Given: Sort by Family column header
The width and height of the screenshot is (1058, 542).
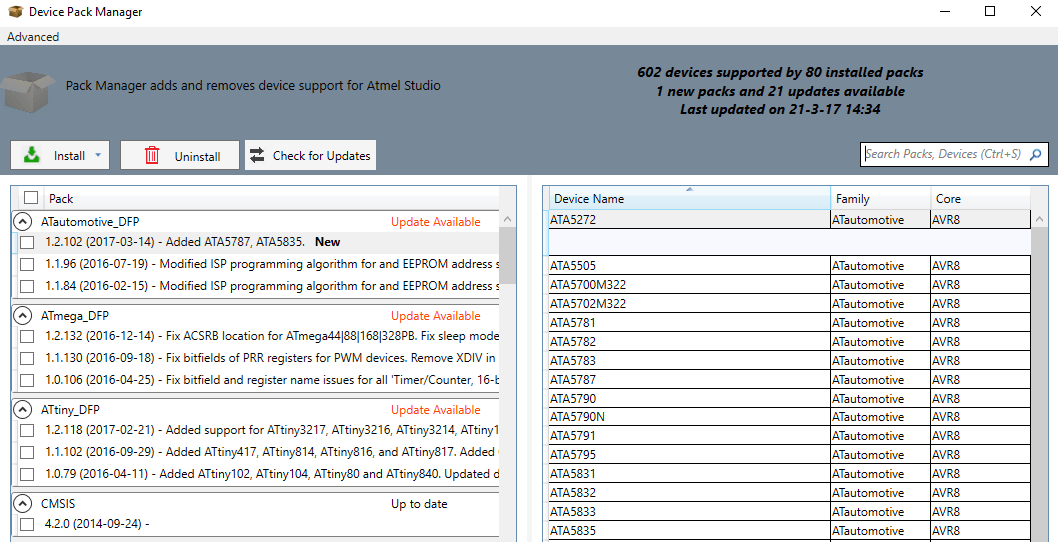Looking at the screenshot, I should click(881, 198).
